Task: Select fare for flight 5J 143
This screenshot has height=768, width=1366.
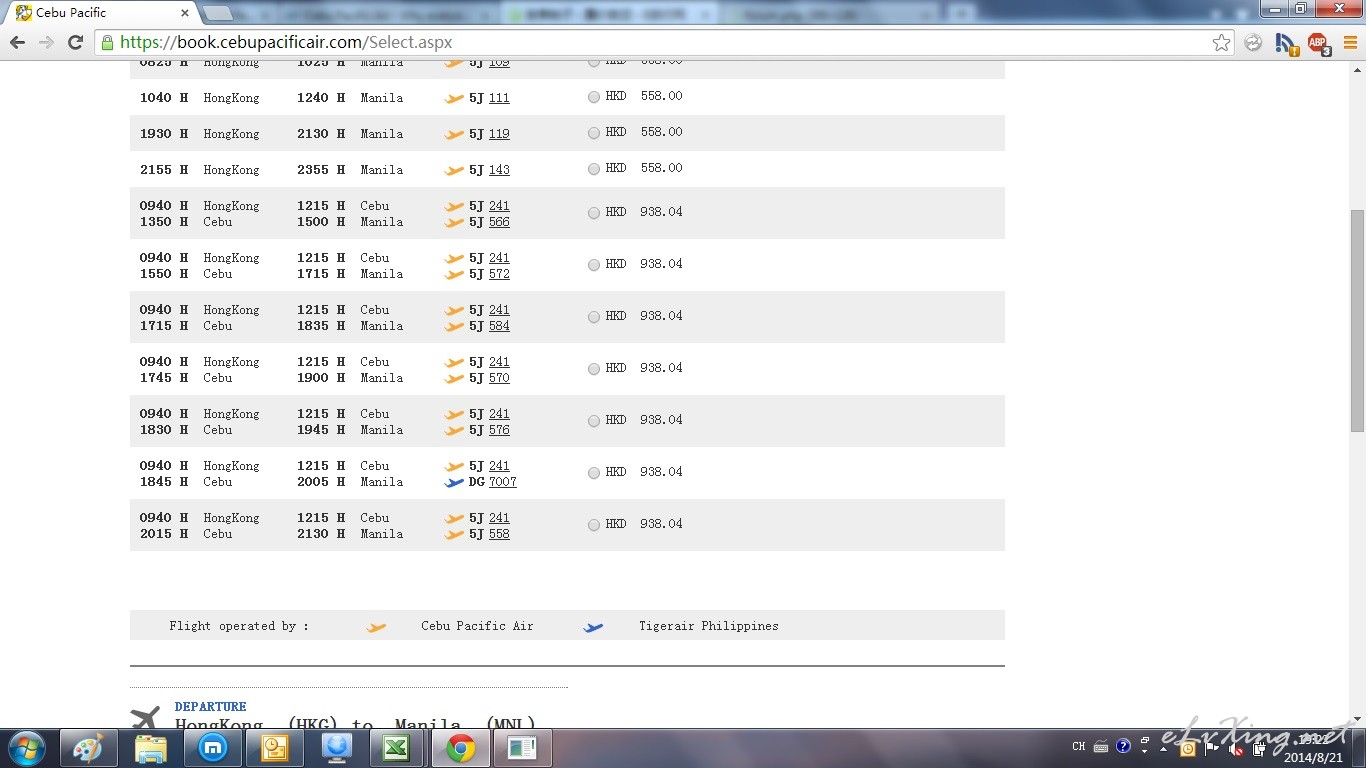Action: 594,169
